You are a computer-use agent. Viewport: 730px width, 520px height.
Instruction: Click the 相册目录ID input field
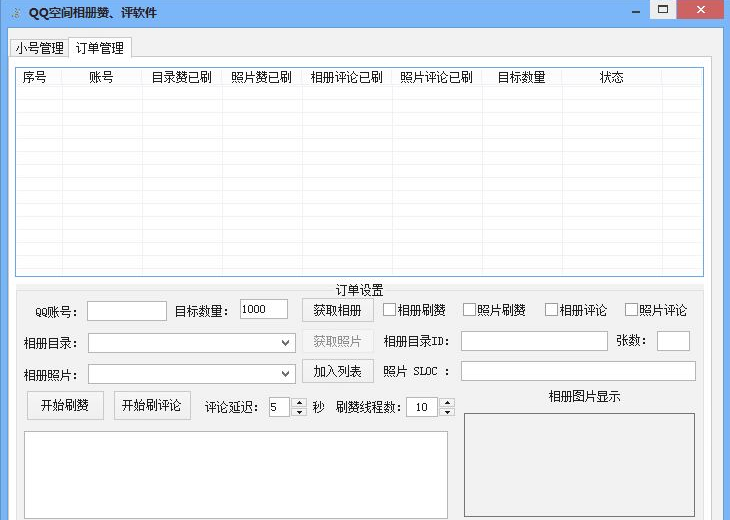coord(534,341)
